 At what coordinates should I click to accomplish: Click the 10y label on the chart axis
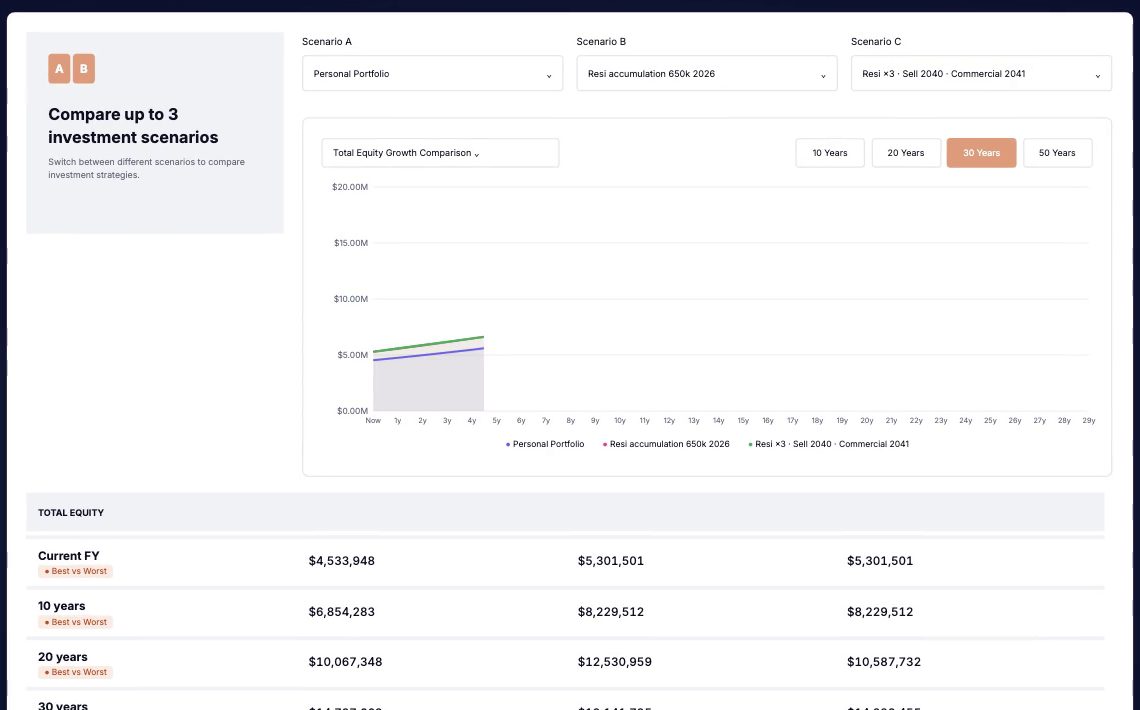(x=619, y=421)
